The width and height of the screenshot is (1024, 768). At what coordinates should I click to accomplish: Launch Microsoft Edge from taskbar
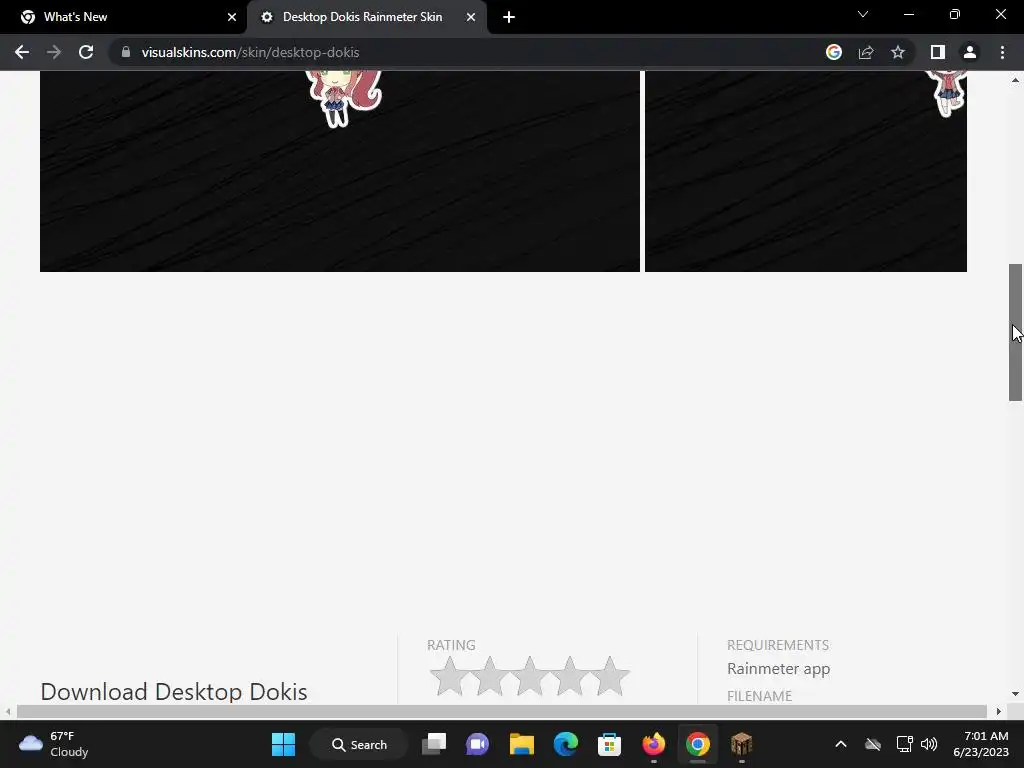[x=566, y=744]
